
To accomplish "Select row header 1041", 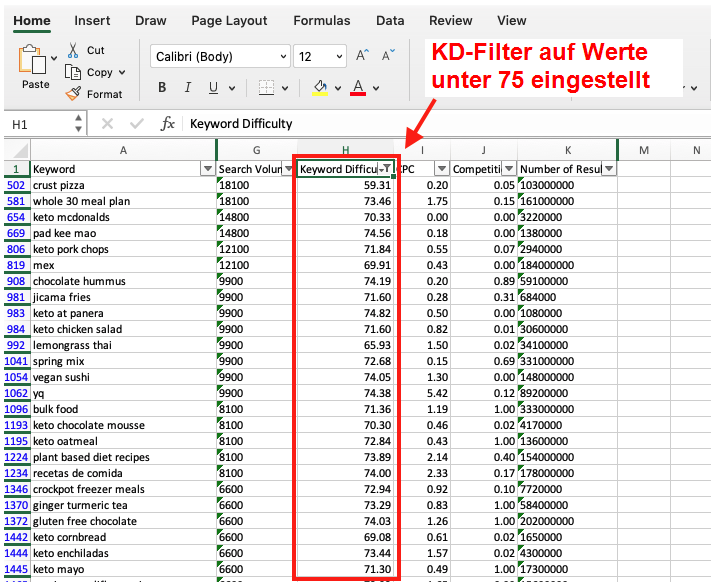I will 16,361.
